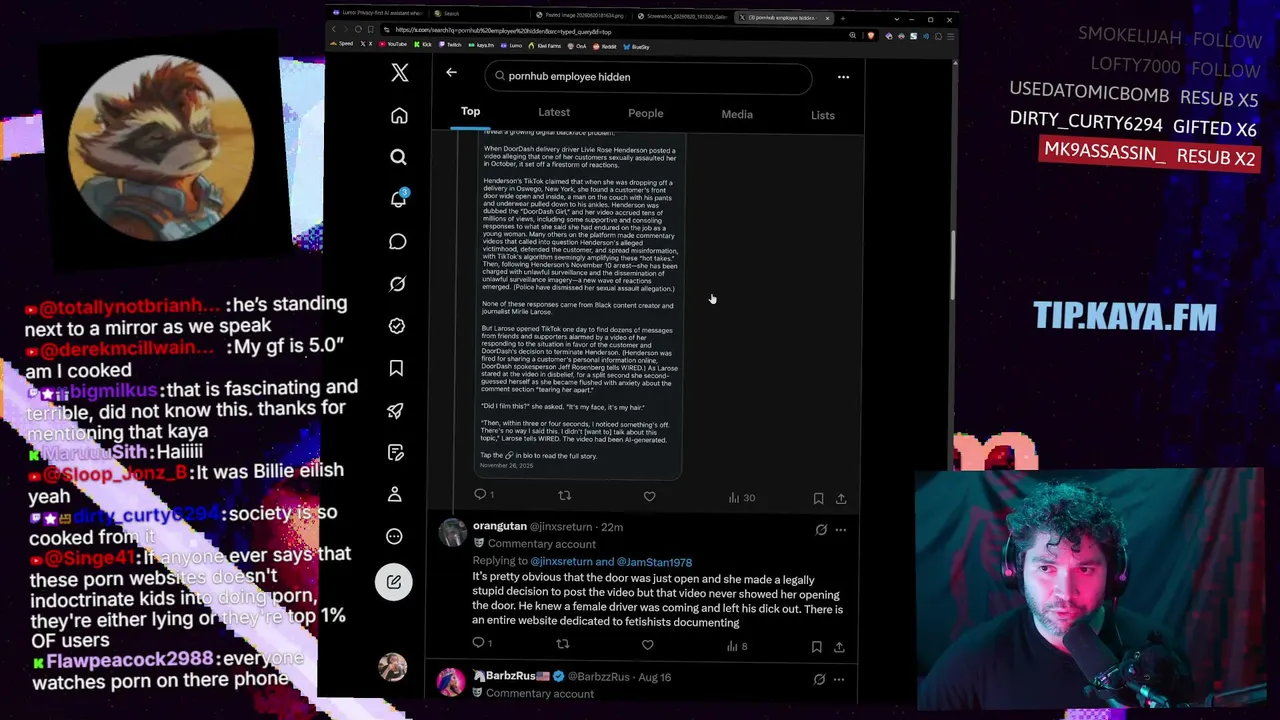Open the @JamStan1978 mention link
Screen dimensions: 1280x720
[x=654, y=562]
